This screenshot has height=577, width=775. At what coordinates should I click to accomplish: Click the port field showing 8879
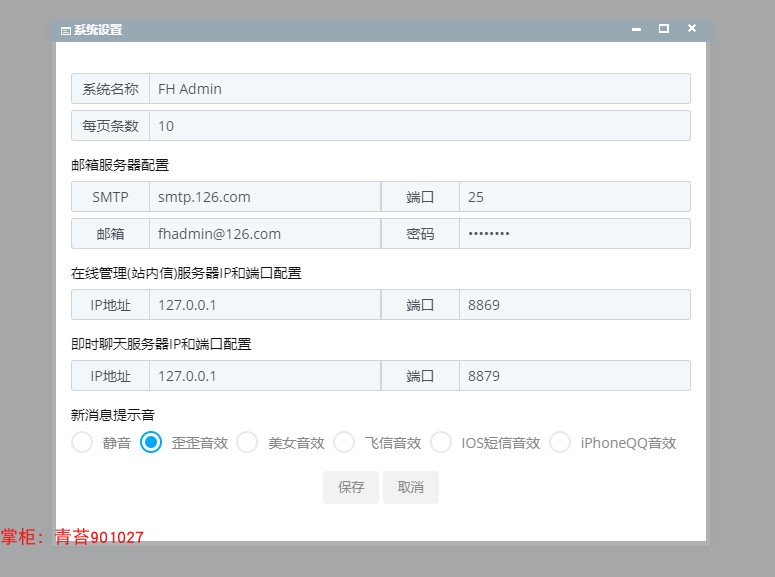point(575,376)
